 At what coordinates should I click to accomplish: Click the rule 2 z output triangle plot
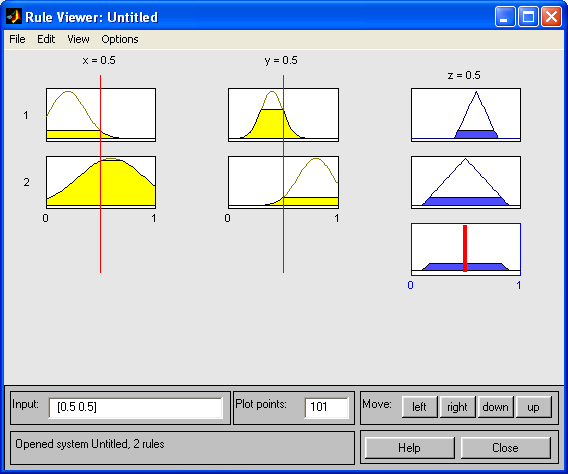tap(466, 182)
